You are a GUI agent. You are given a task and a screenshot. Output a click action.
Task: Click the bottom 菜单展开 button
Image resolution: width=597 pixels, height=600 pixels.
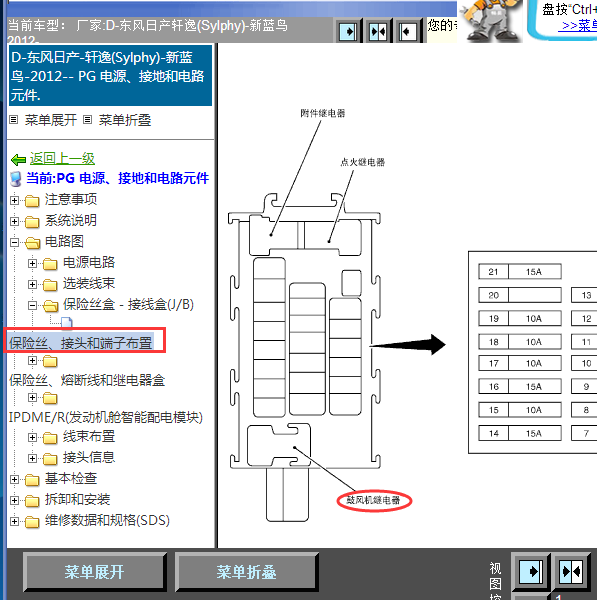tap(95, 572)
